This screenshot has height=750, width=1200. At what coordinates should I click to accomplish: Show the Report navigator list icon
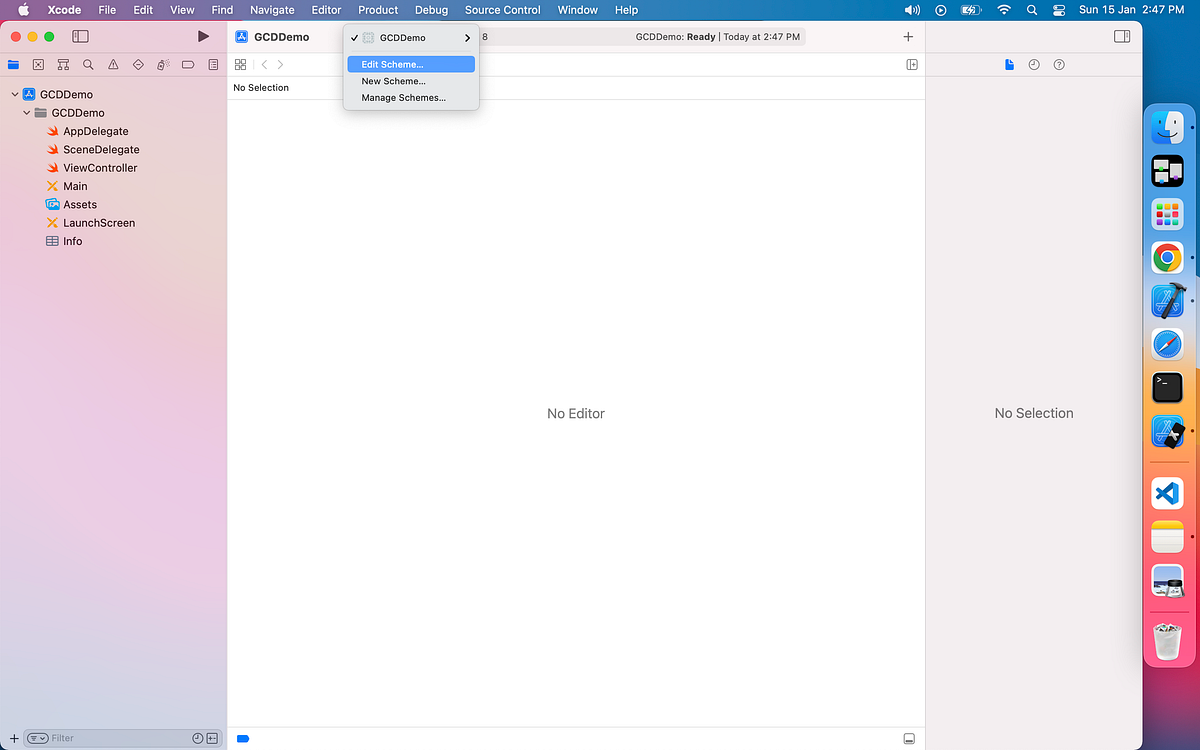[x=213, y=64]
